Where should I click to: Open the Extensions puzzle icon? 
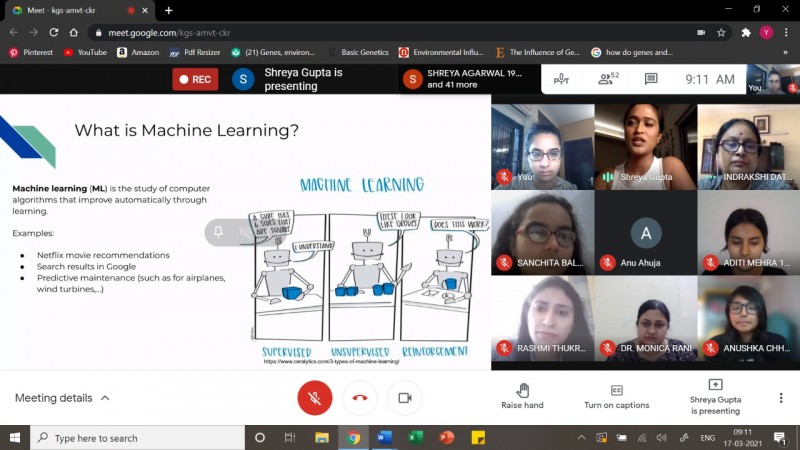tap(746, 33)
